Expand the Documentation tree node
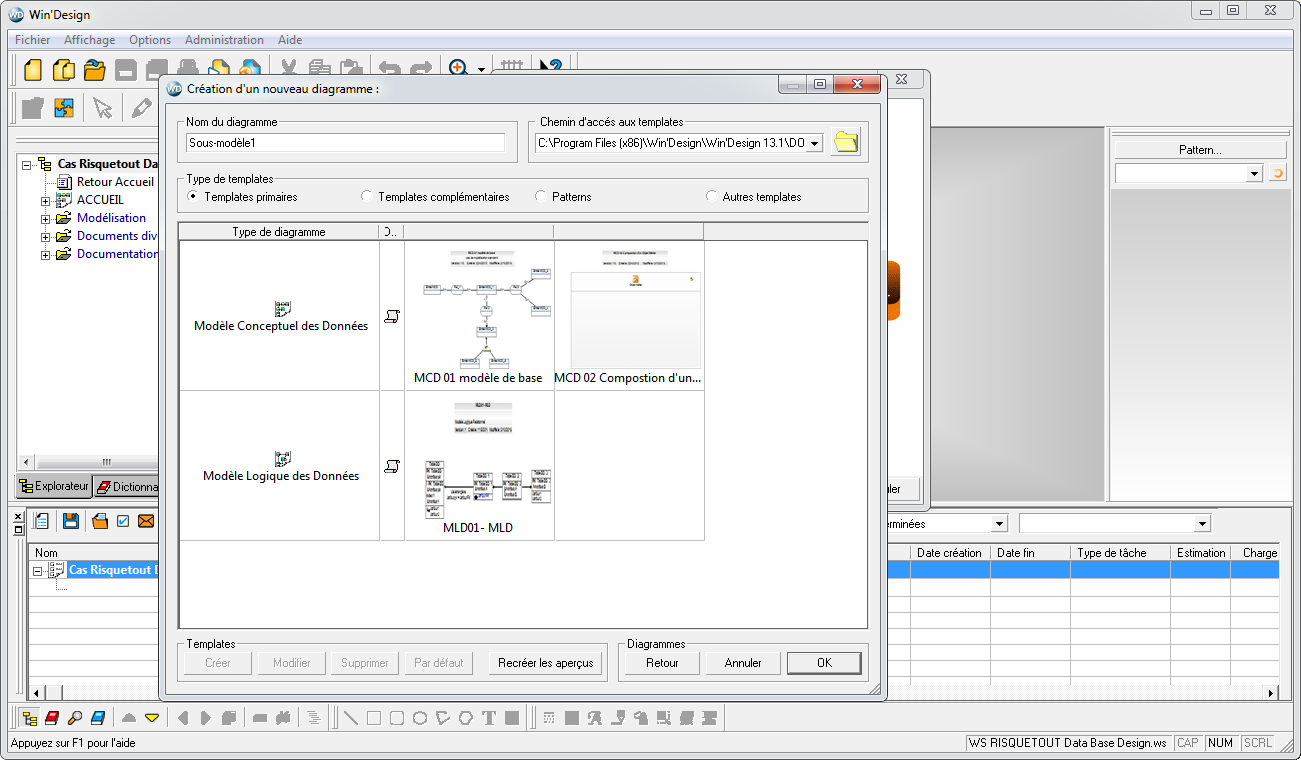This screenshot has height=760, width=1301. (x=45, y=255)
